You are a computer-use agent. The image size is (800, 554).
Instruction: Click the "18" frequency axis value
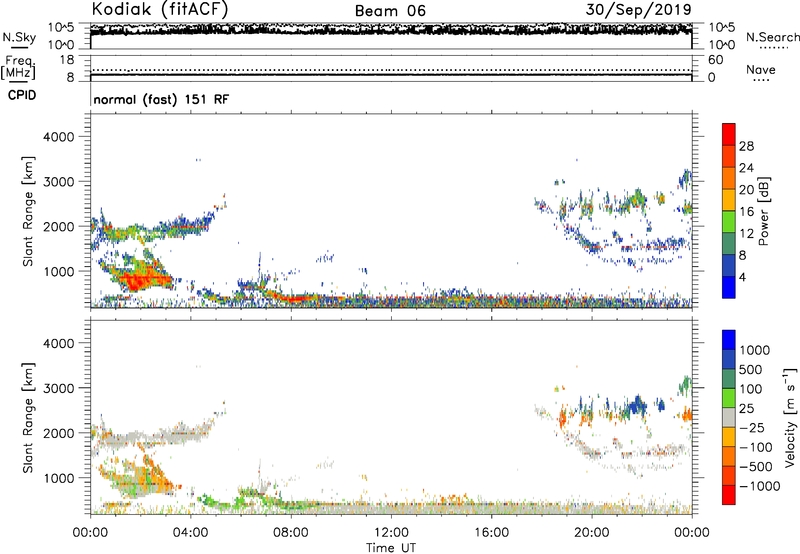pos(67,60)
